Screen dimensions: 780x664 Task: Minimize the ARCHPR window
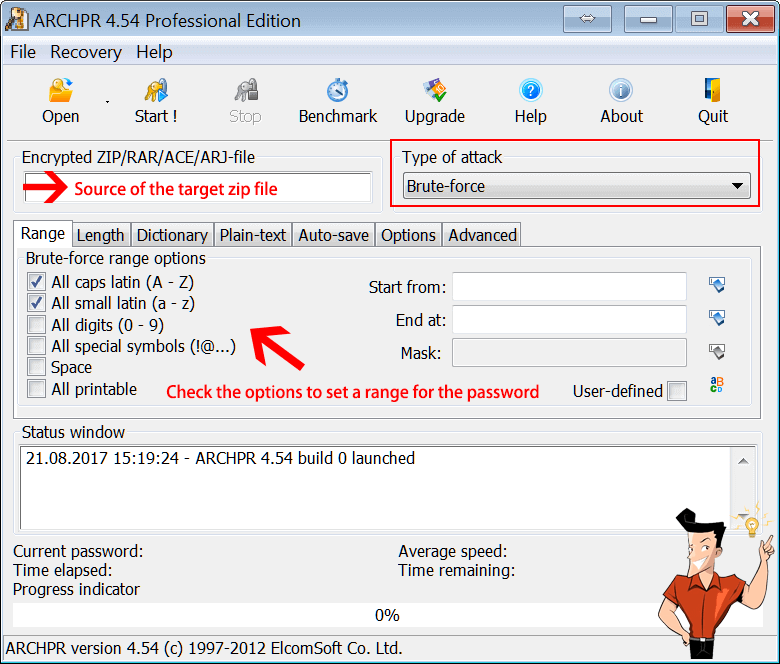648,19
